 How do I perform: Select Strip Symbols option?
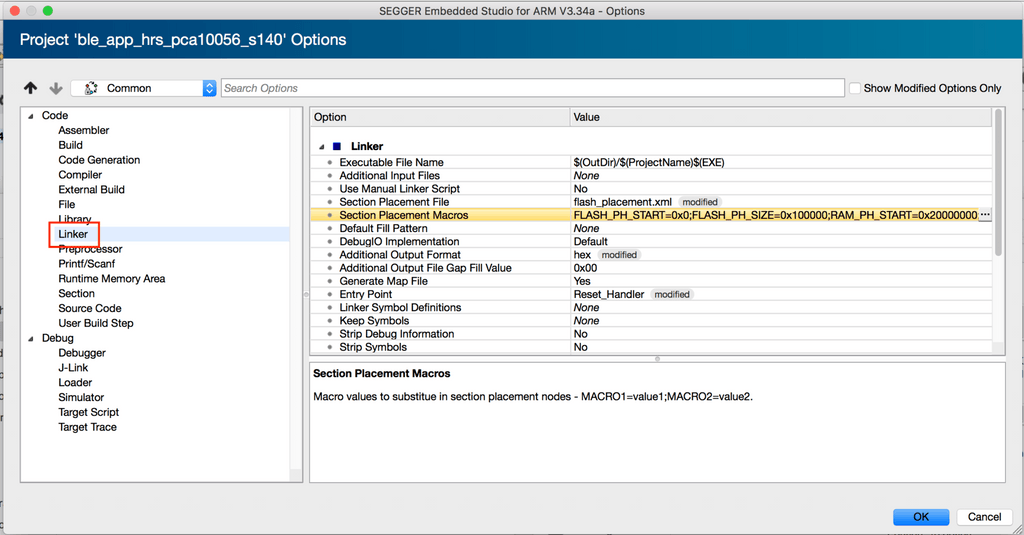point(373,347)
